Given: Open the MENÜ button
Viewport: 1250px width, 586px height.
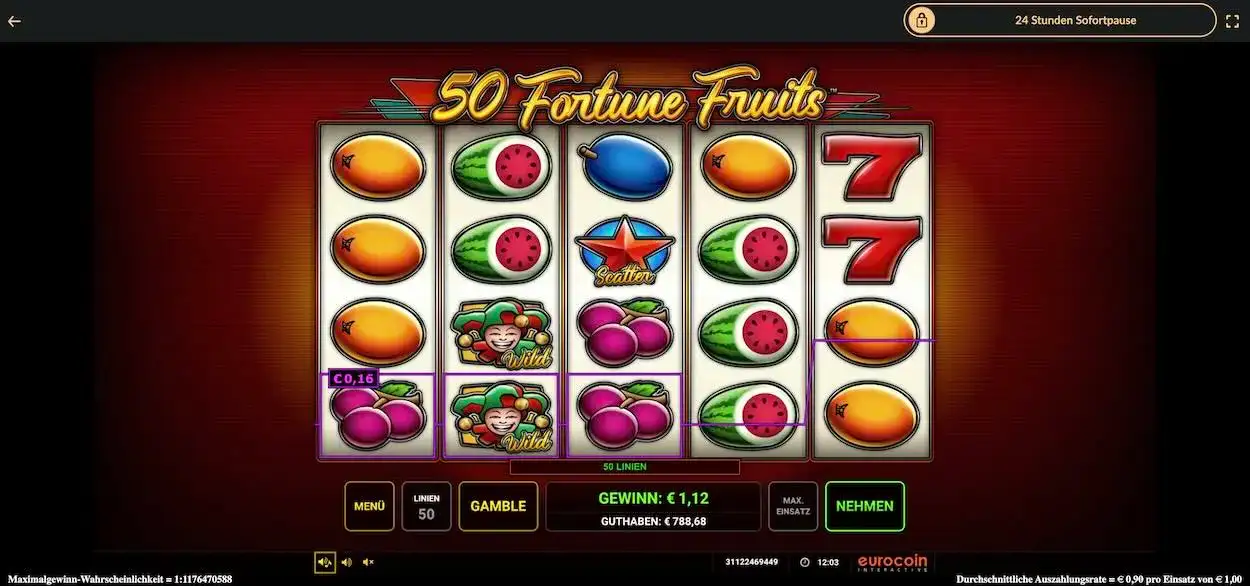Looking at the screenshot, I should coord(369,506).
